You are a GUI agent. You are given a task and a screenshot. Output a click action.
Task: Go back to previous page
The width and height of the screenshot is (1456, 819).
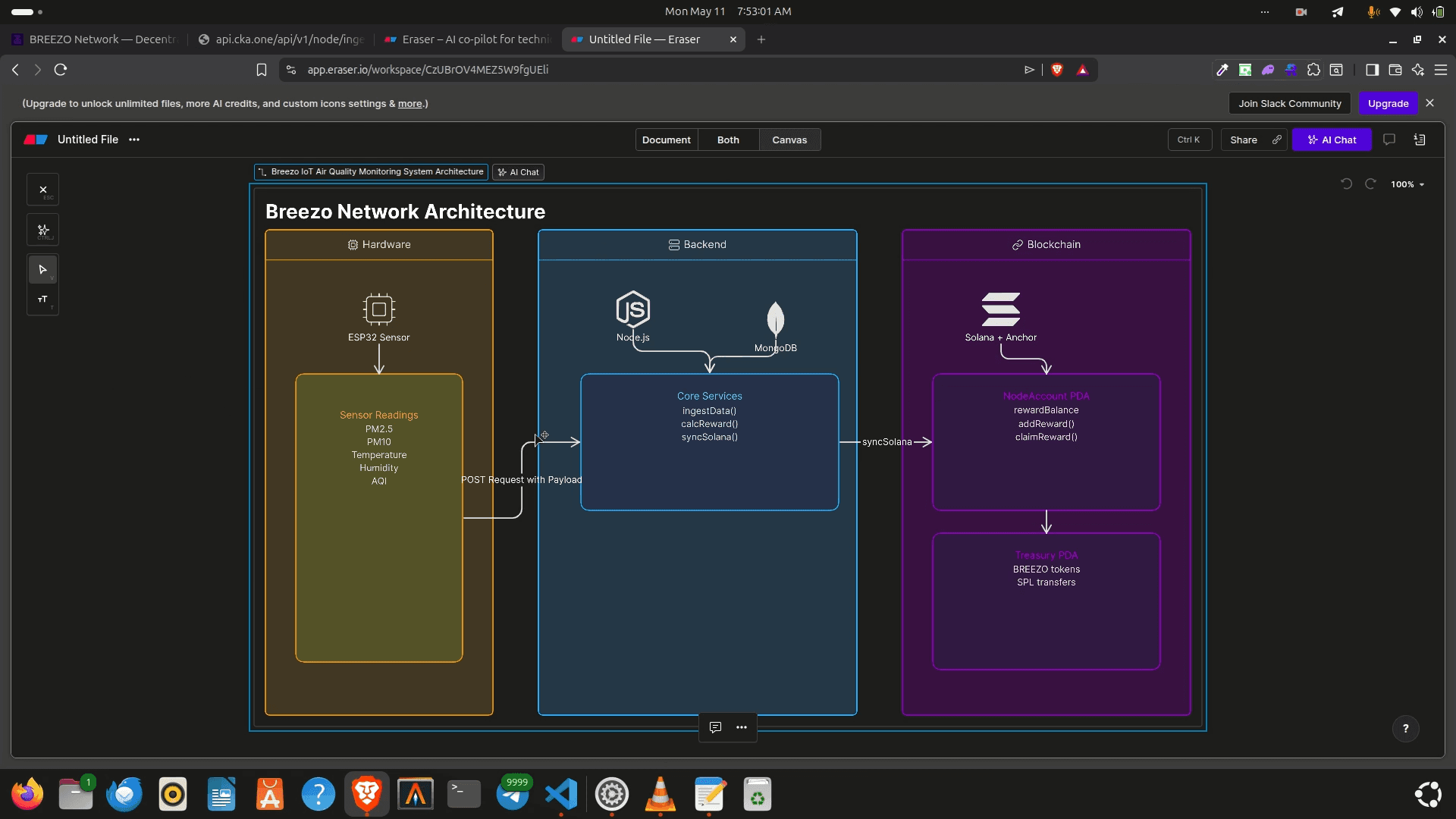pyautogui.click(x=15, y=70)
